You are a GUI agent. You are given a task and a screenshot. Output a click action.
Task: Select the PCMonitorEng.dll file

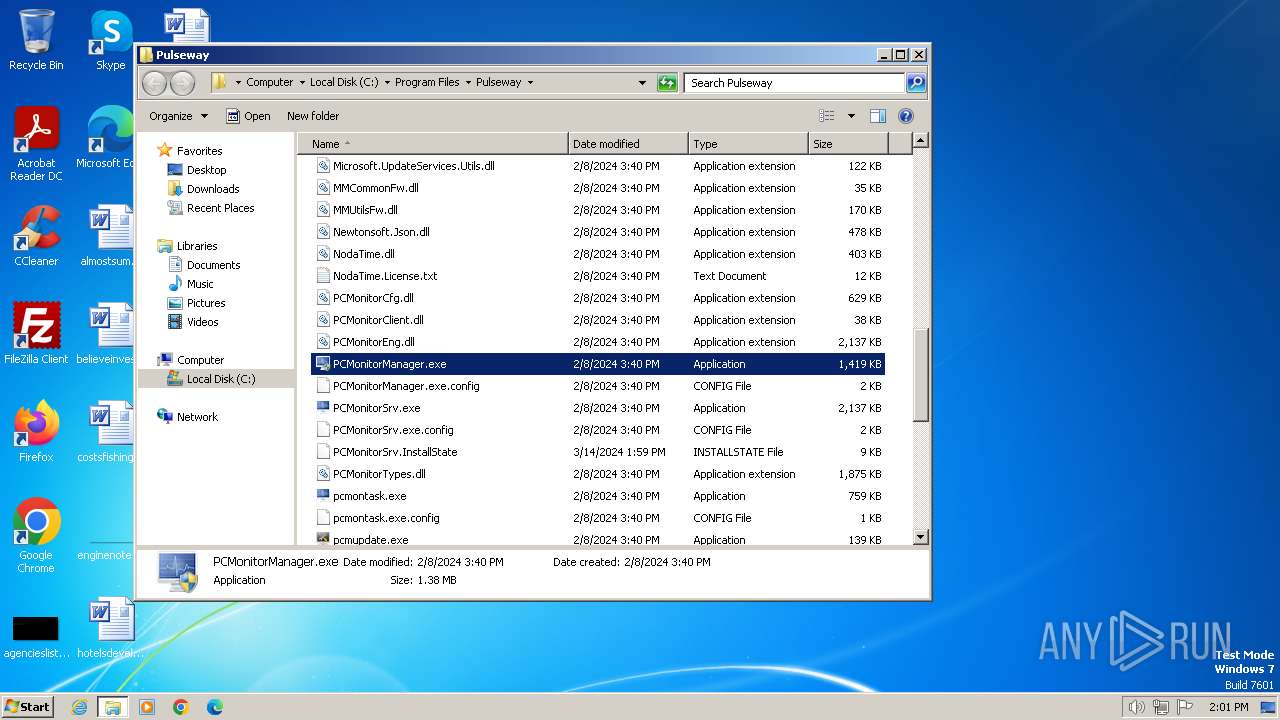(x=373, y=342)
